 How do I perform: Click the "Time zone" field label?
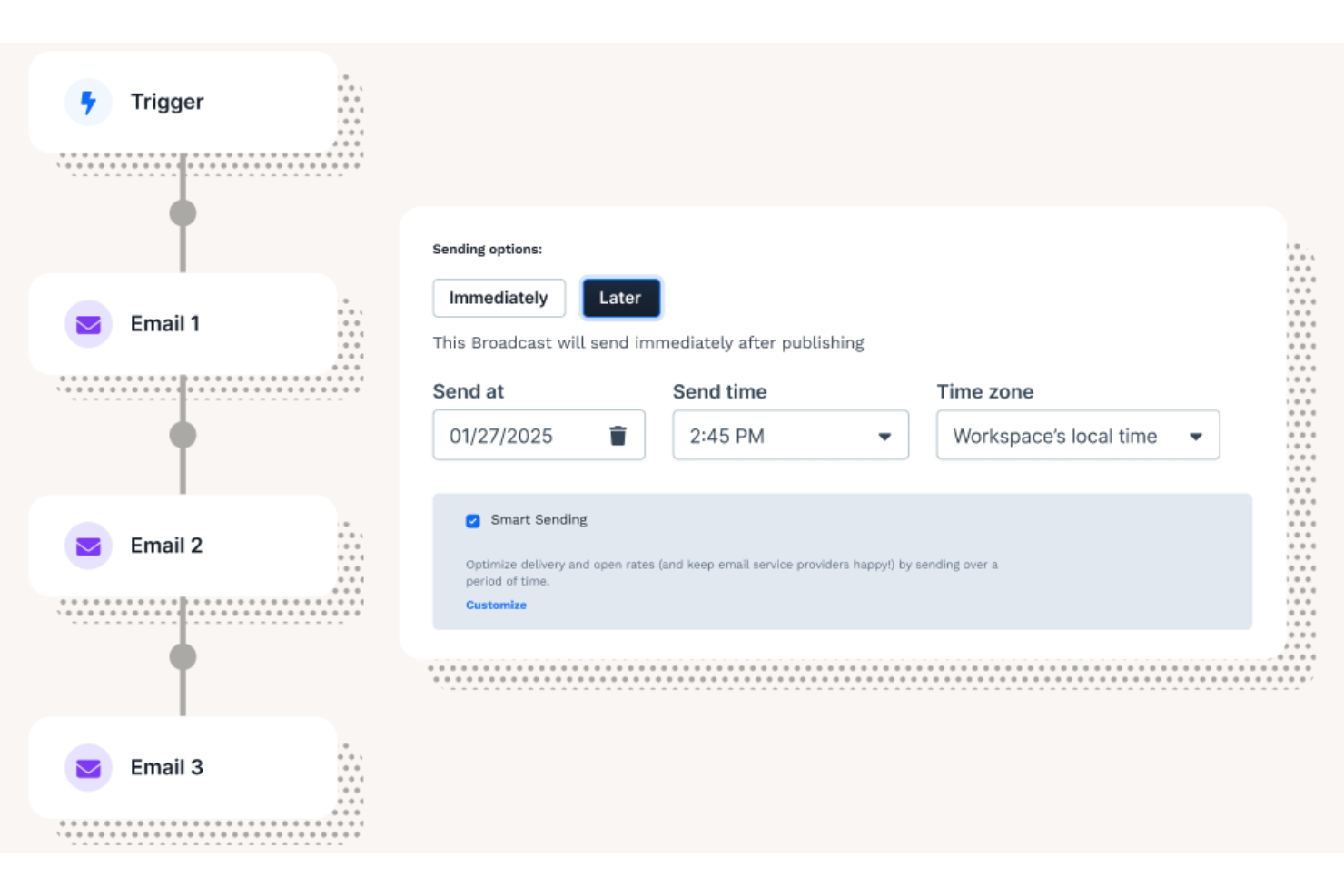tap(985, 391)
